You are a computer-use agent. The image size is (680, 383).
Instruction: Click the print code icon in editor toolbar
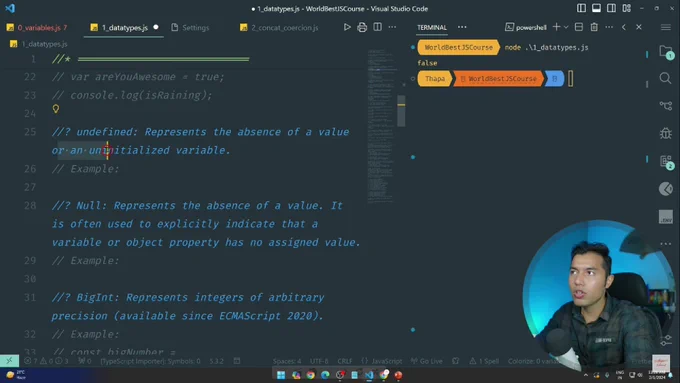click(x=362, y=27)
